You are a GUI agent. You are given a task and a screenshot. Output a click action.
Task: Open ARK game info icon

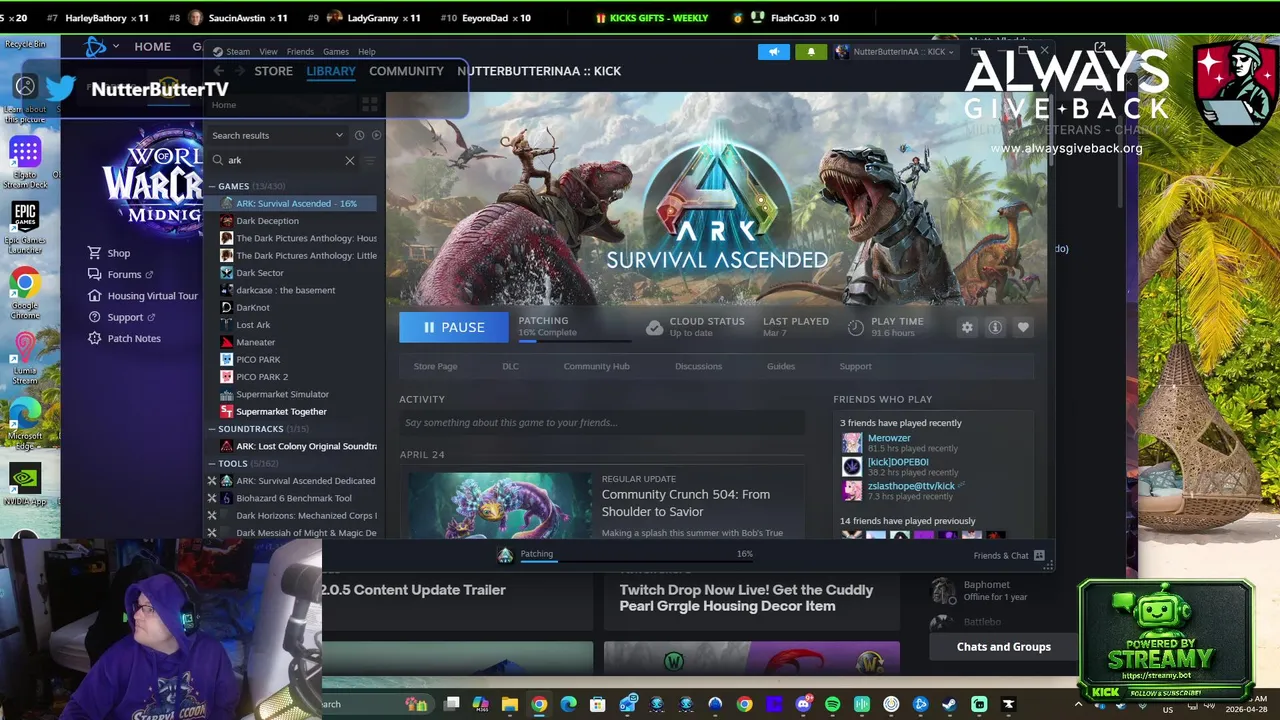coord(995,327)
